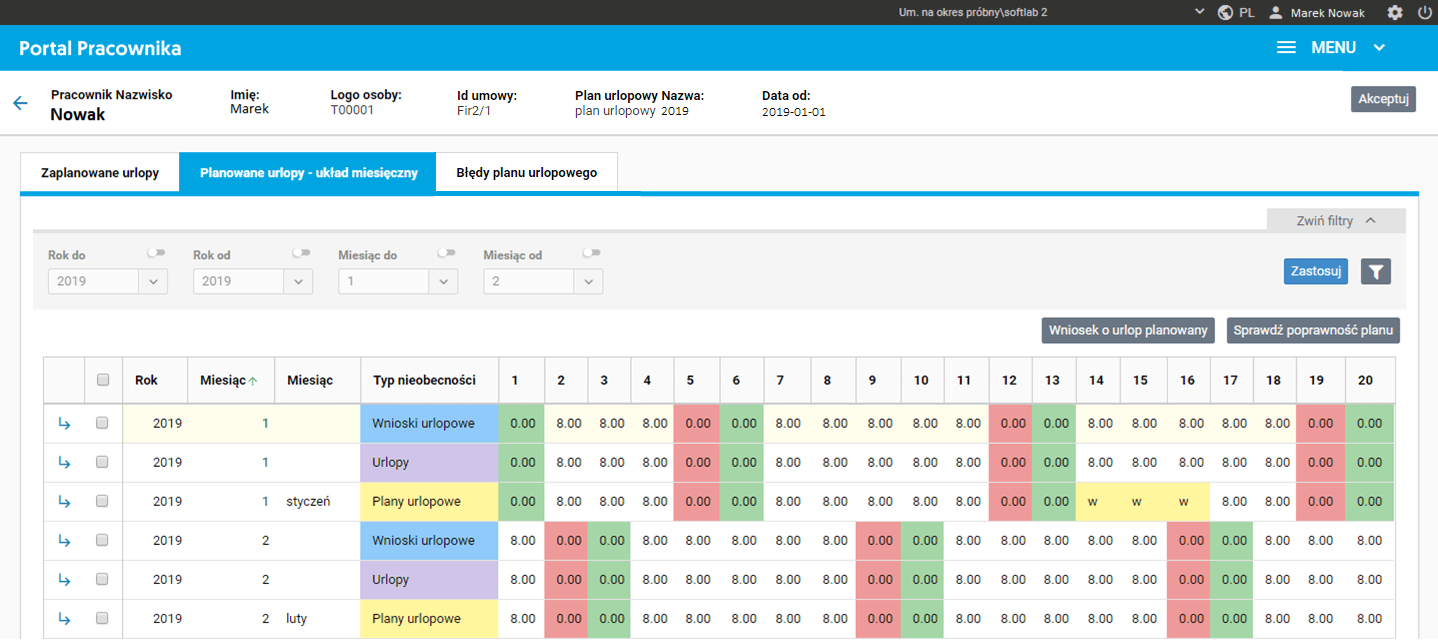Click the sort arrow on the Miesiąc column header

pyautogui.click(x=253, y=381)
